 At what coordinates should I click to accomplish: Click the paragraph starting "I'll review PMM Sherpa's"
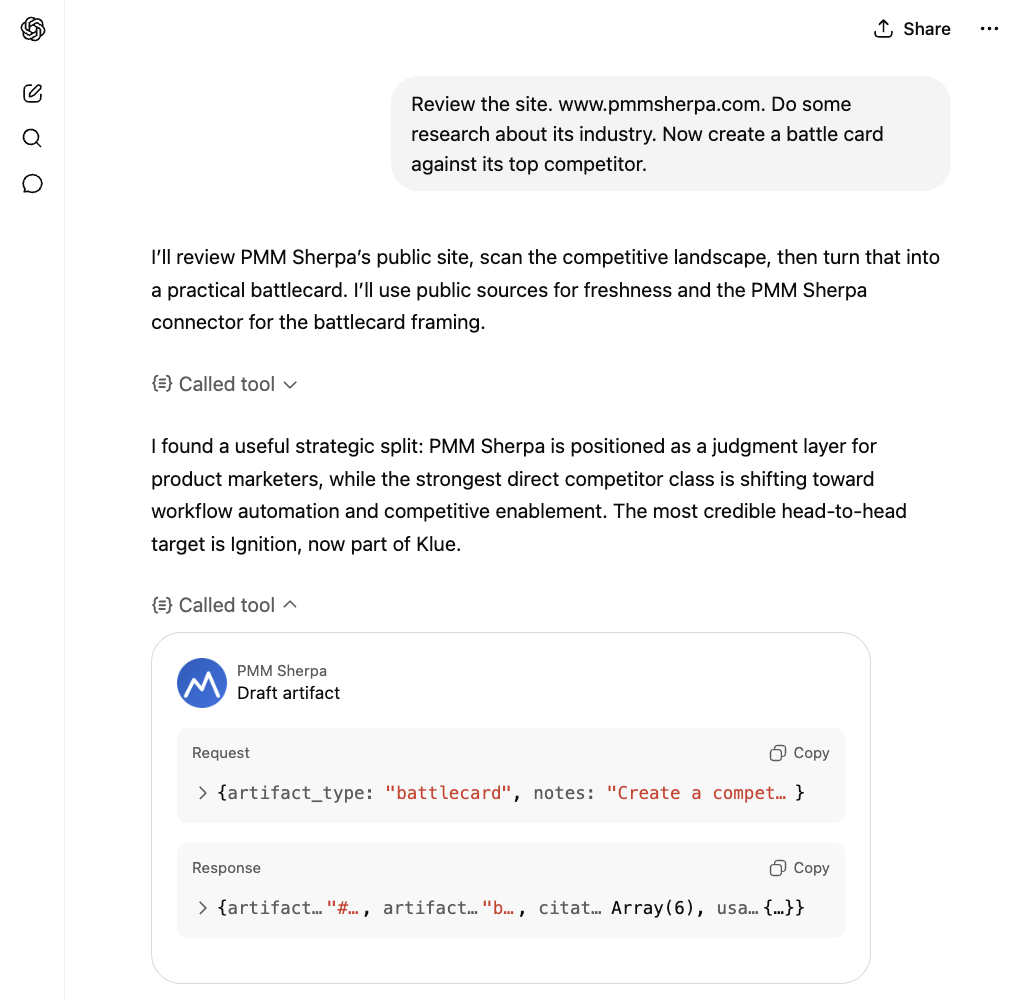pyautogui.click(x=545, y=290)
